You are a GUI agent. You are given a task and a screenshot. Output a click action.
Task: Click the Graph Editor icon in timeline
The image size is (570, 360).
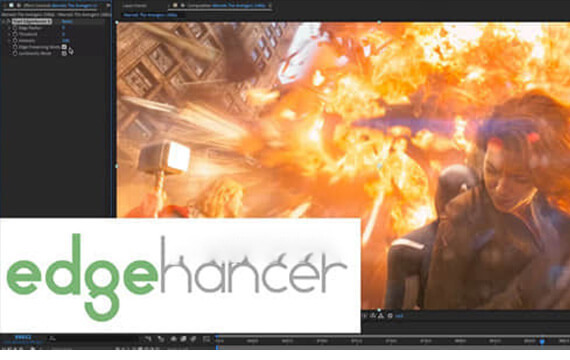(x=206, y=339)
